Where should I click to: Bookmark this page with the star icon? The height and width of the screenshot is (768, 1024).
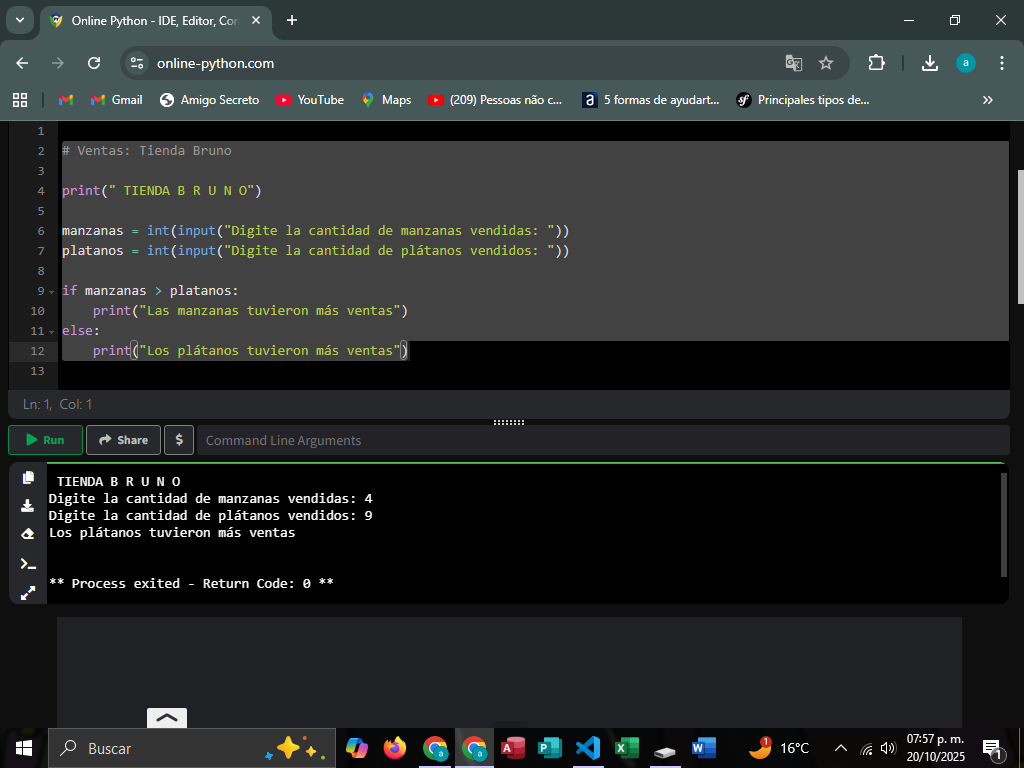click(826, 63)
